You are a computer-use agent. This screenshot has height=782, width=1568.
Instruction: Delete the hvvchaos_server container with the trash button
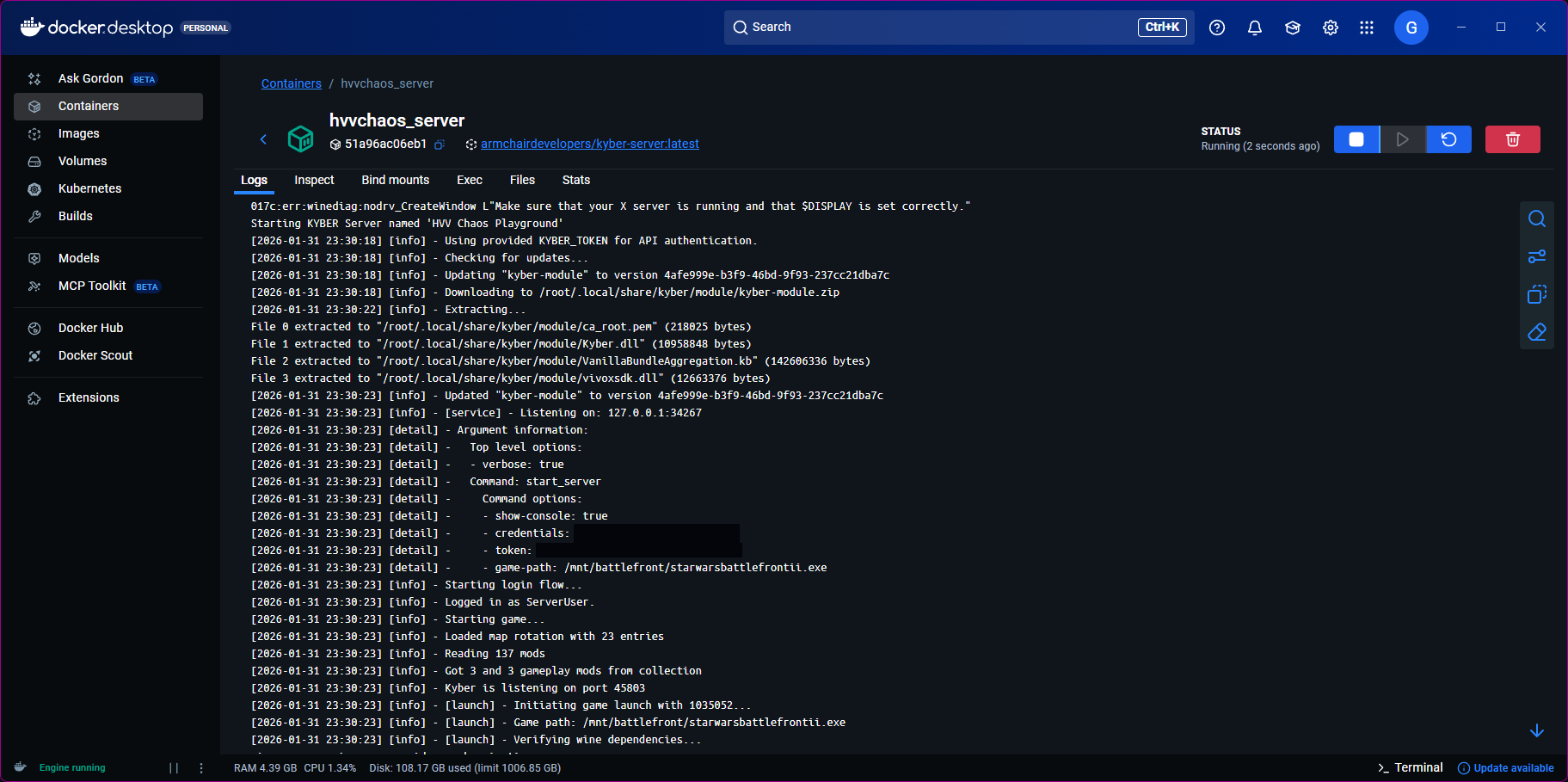[x=1513, y=139]
